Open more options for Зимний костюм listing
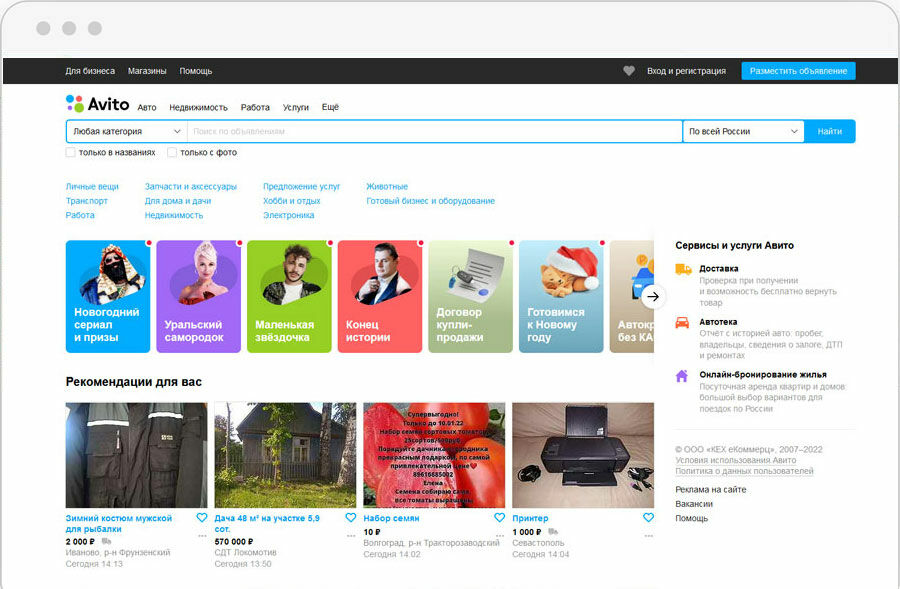900x589 pixels. [202, 536]
